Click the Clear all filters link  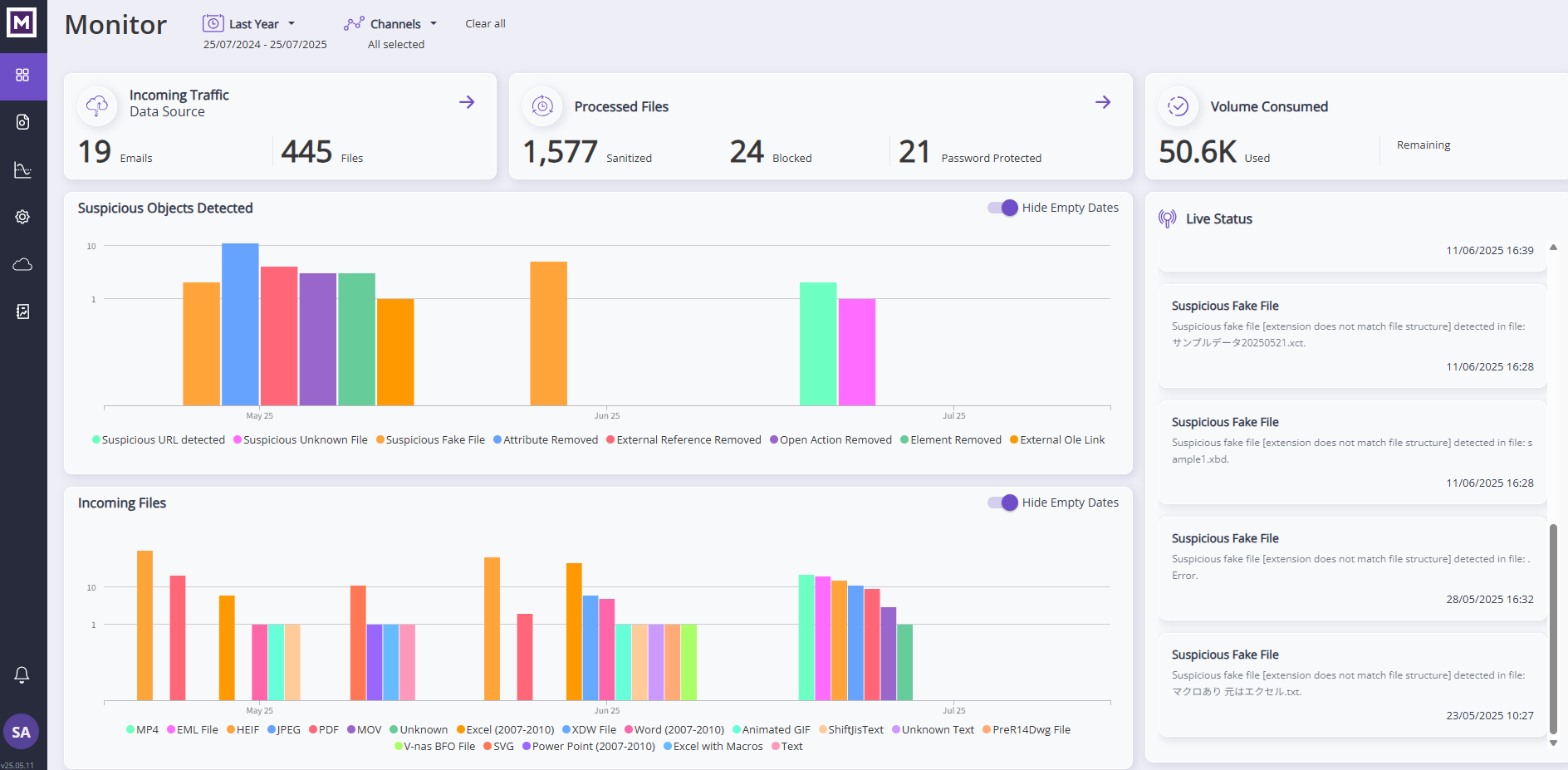[x=485, y=24]
